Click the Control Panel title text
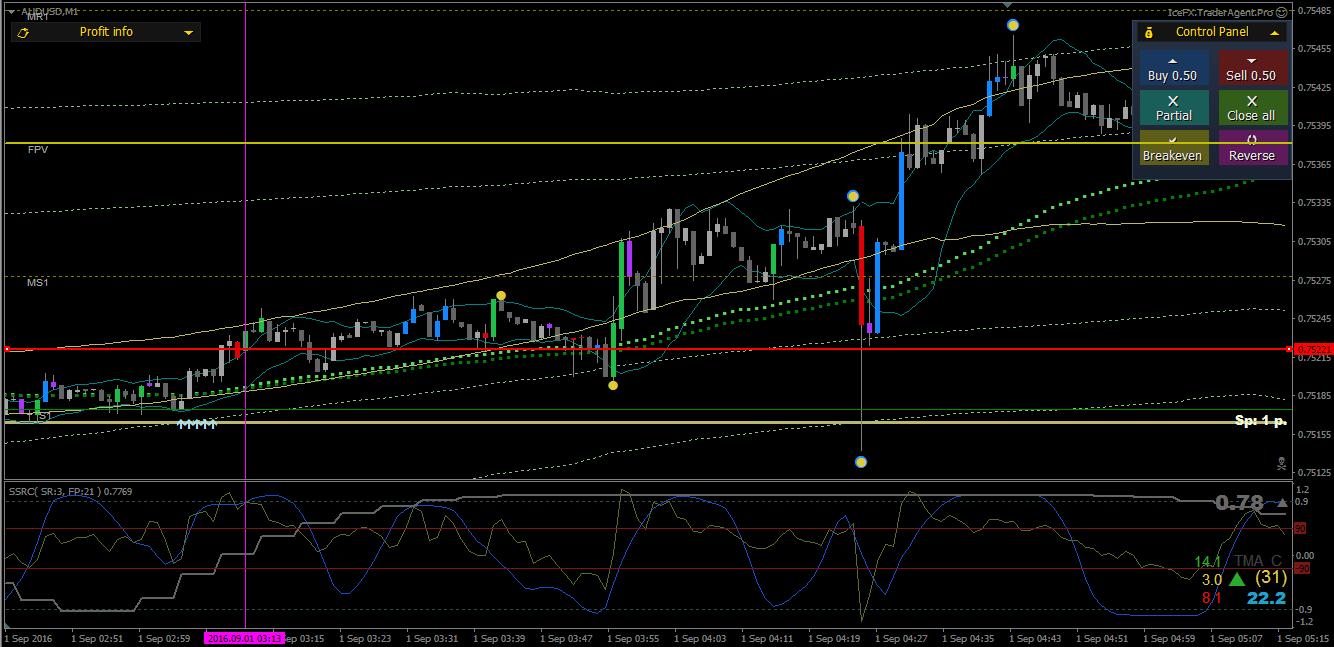Image resolution: width=1334 pixels, height=647 pixels. click(x=1212, y=32)
